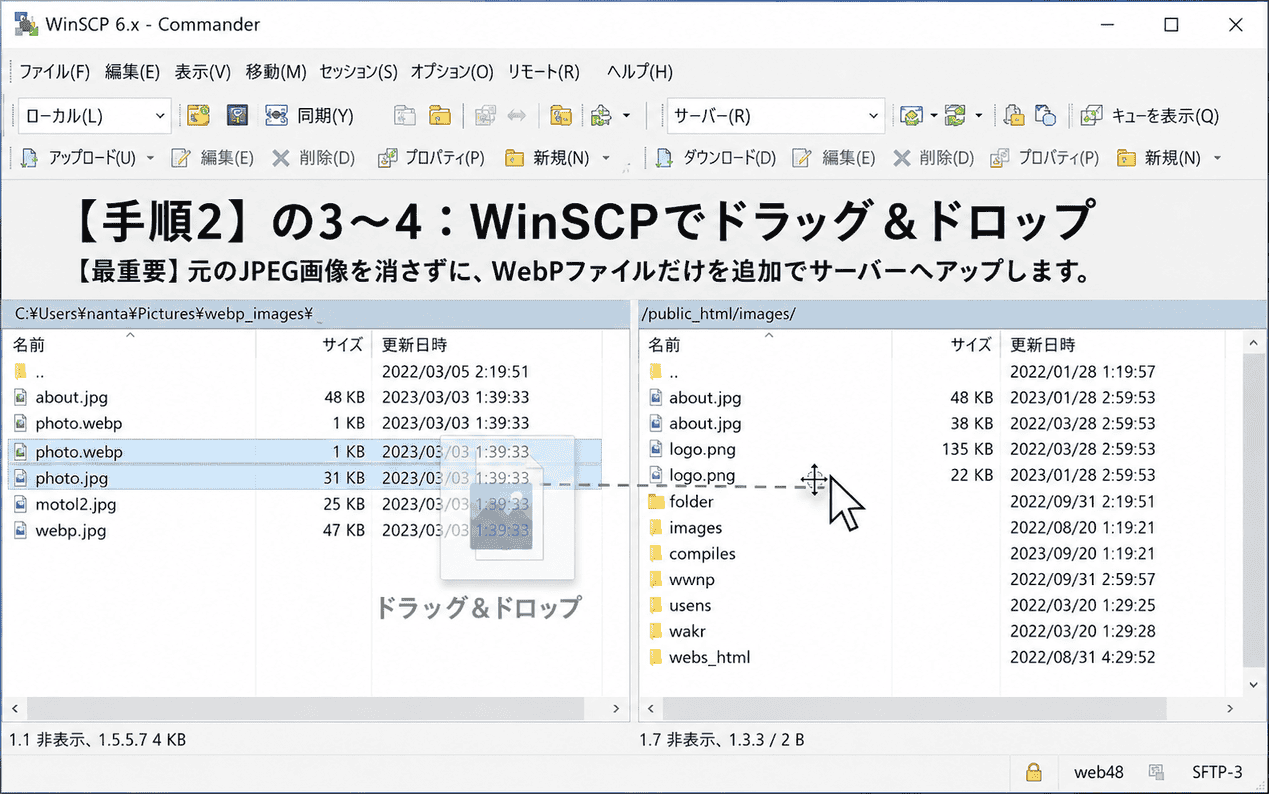The height and width of the screenshot is (794, 1269).
Task: Open the 移動(M) menu
Action: (276, 72)
